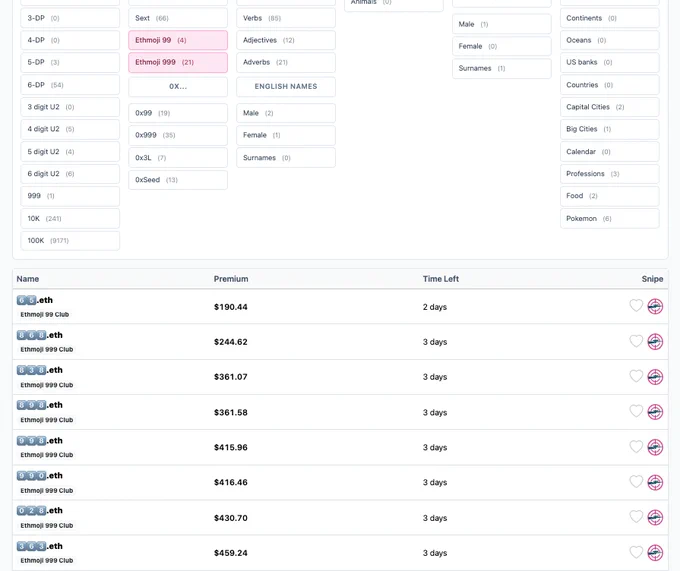
Task: Favorite the $244.62 name with heart
Action: click(636, 341)
